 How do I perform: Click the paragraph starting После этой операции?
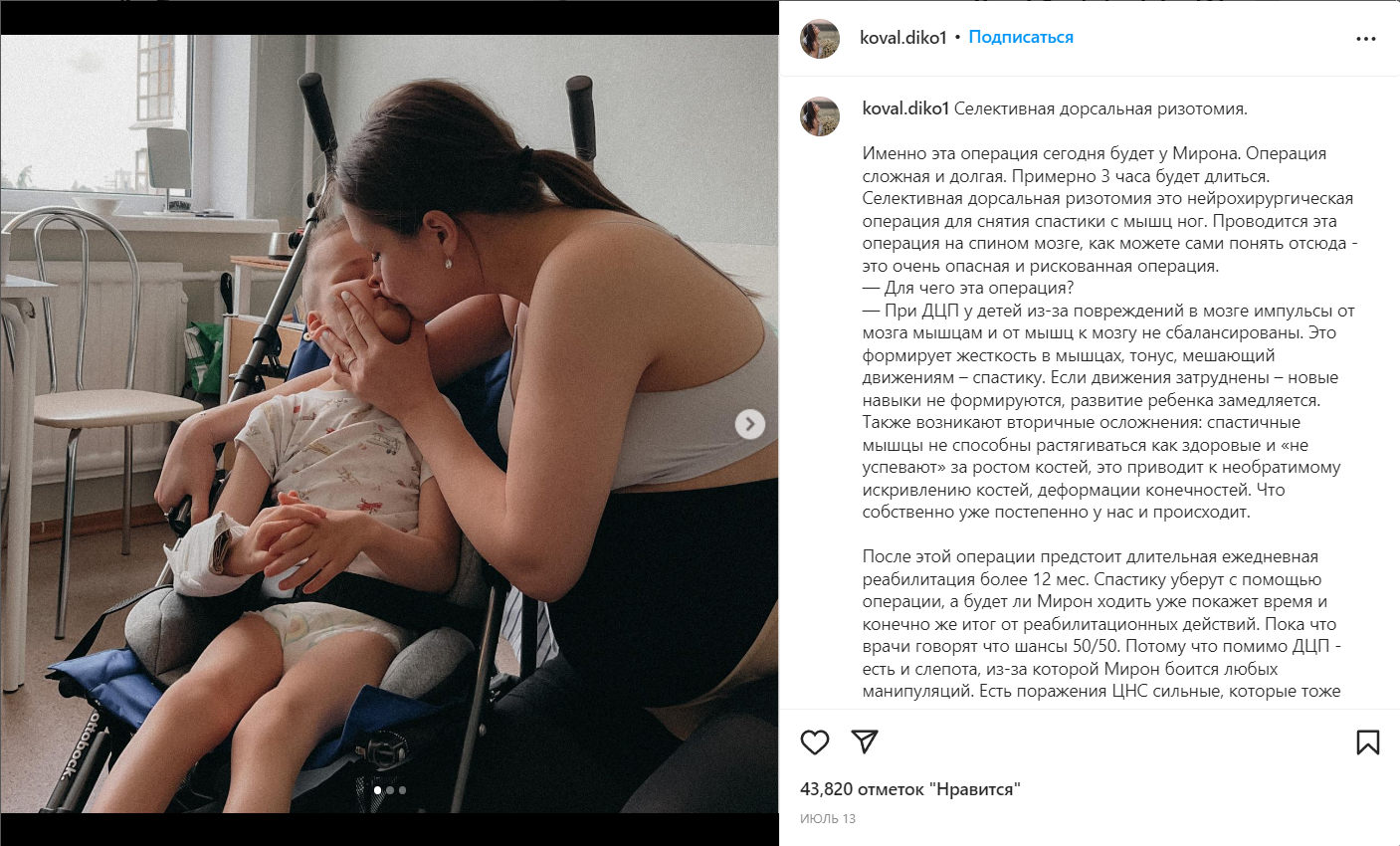(1102, 624)
